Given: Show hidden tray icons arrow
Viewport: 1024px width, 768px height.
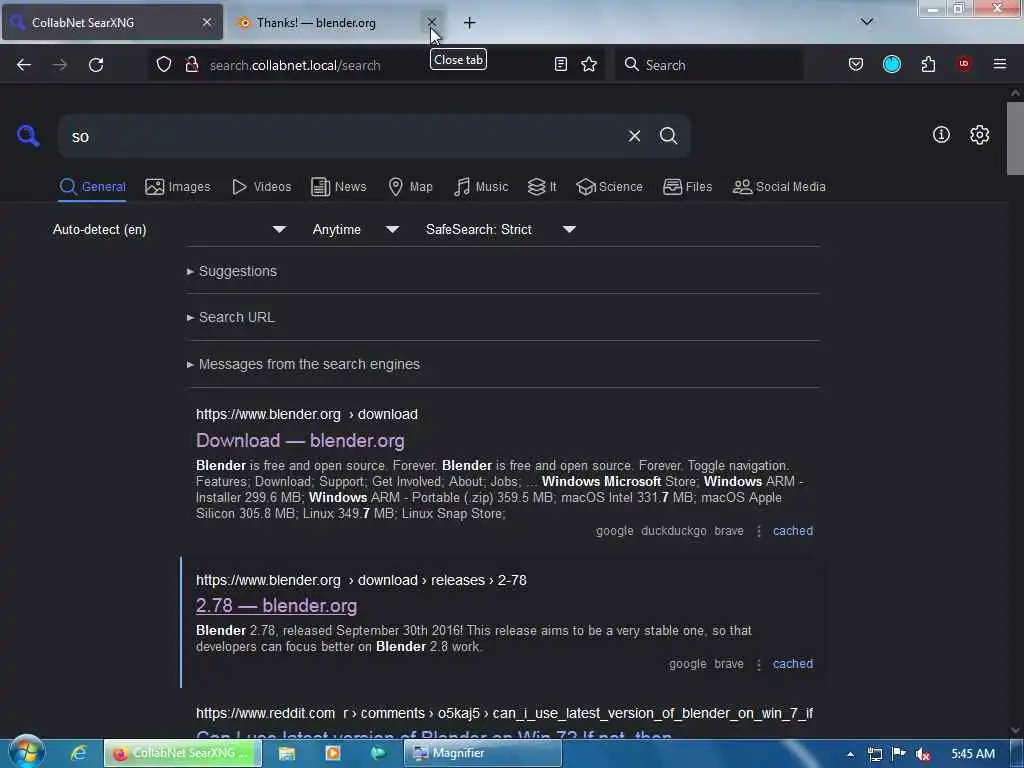Looking at the screenshot, I should pos(850,754).
